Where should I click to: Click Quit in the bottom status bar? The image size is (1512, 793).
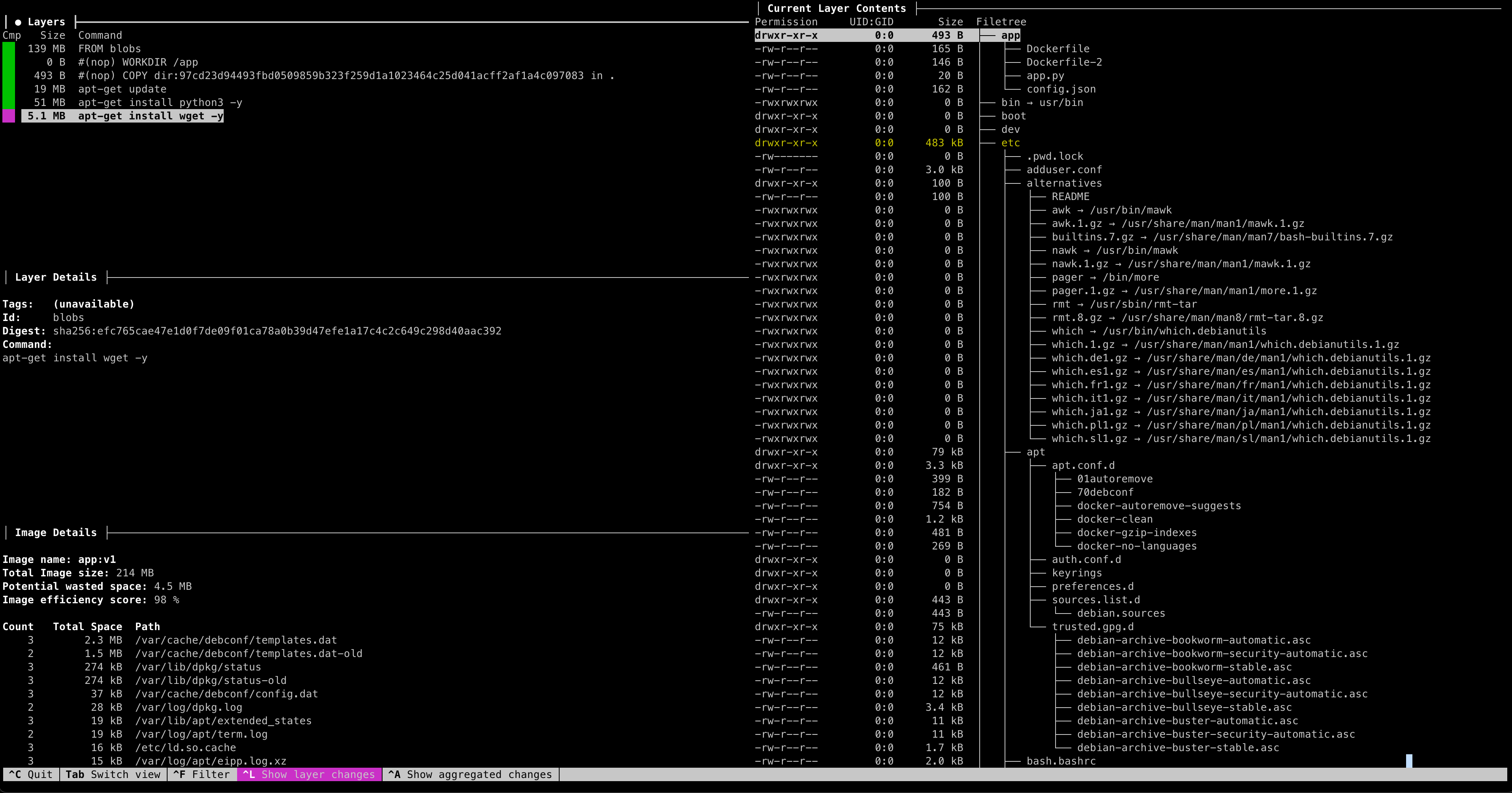30,774
